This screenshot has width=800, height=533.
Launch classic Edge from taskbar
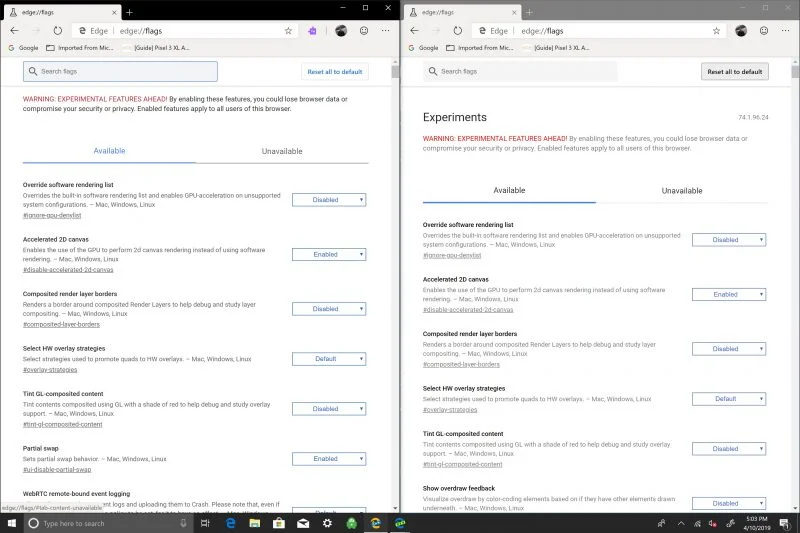click(x=231, y=523)
